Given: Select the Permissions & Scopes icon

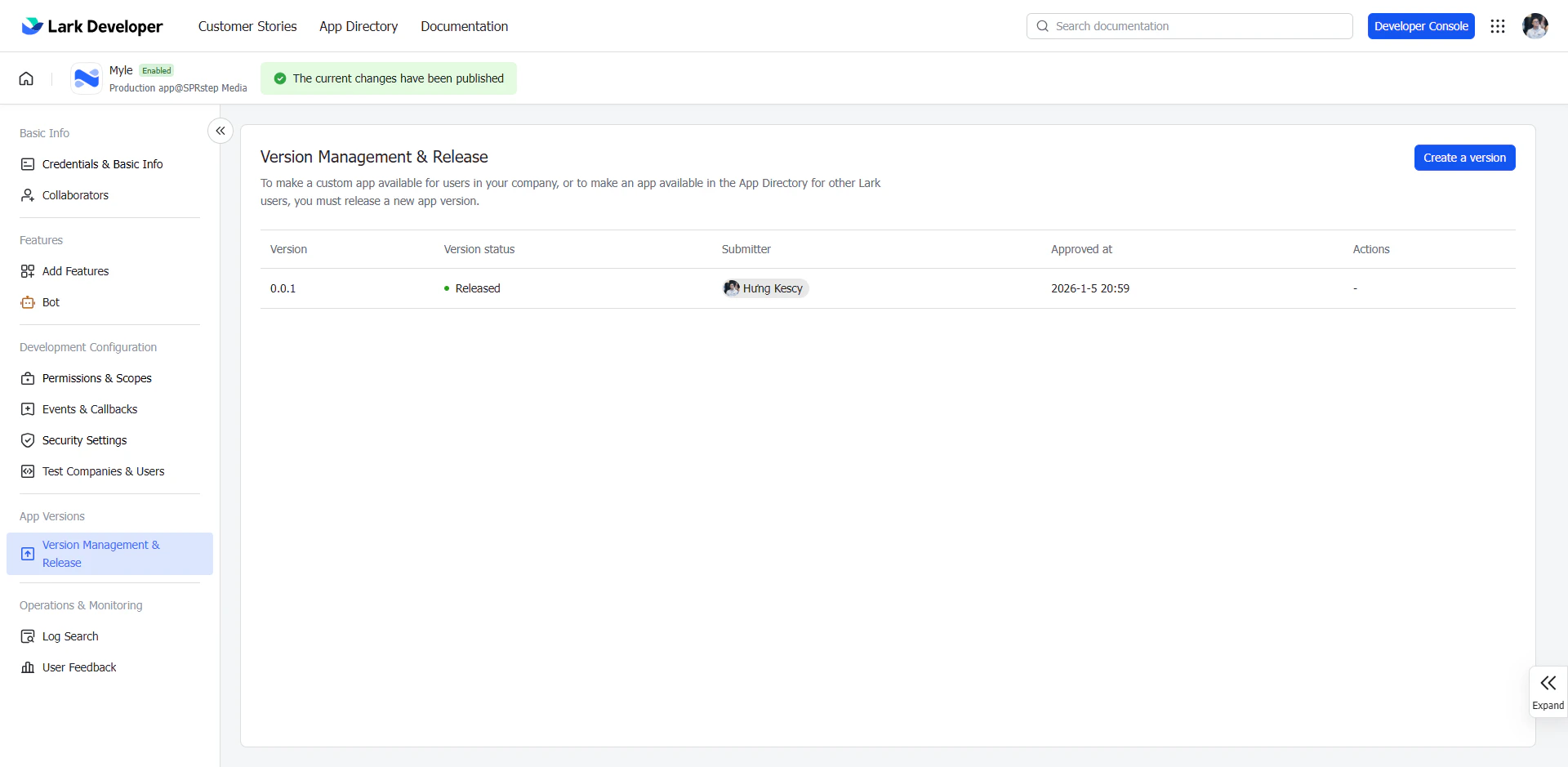Looking at the screenshot, I should (x=28, y=377).
